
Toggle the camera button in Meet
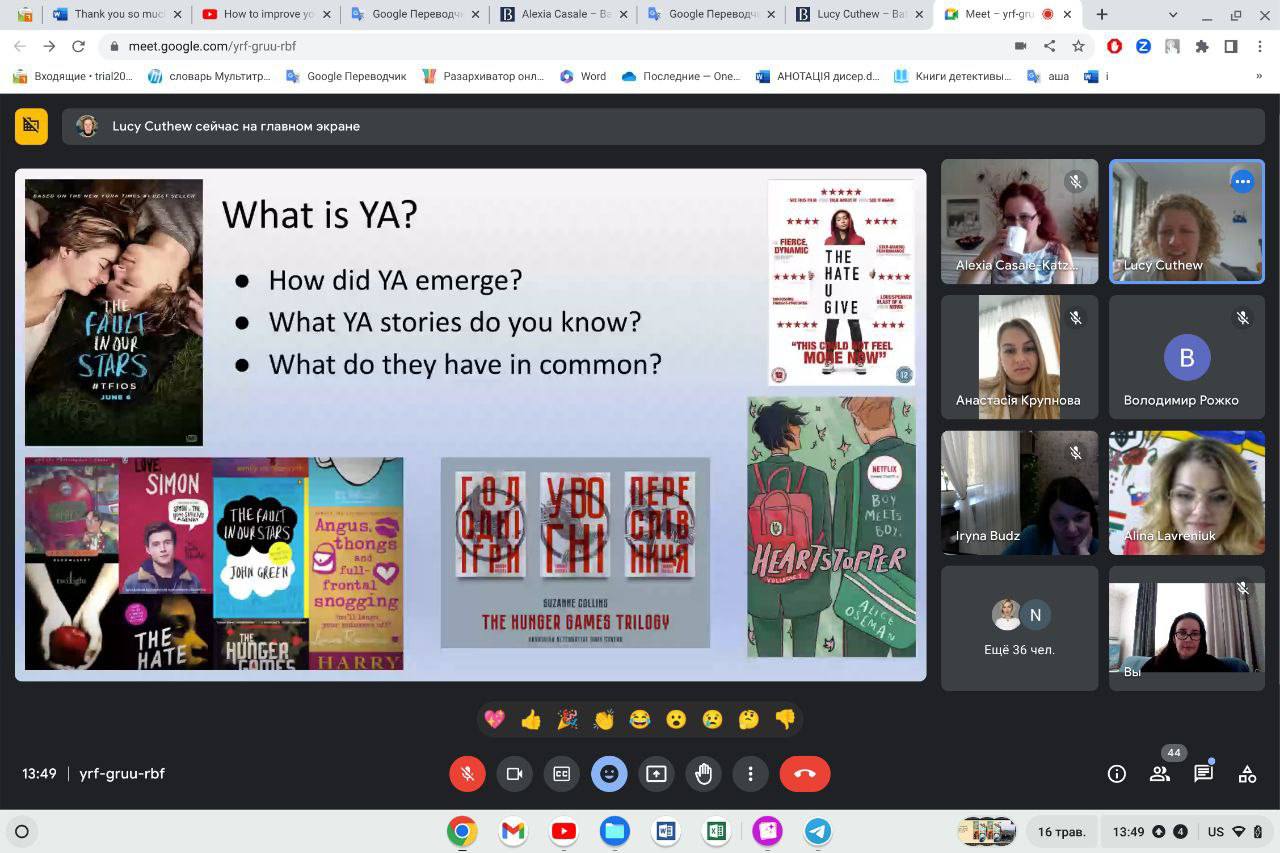click(x=515, y=774)
